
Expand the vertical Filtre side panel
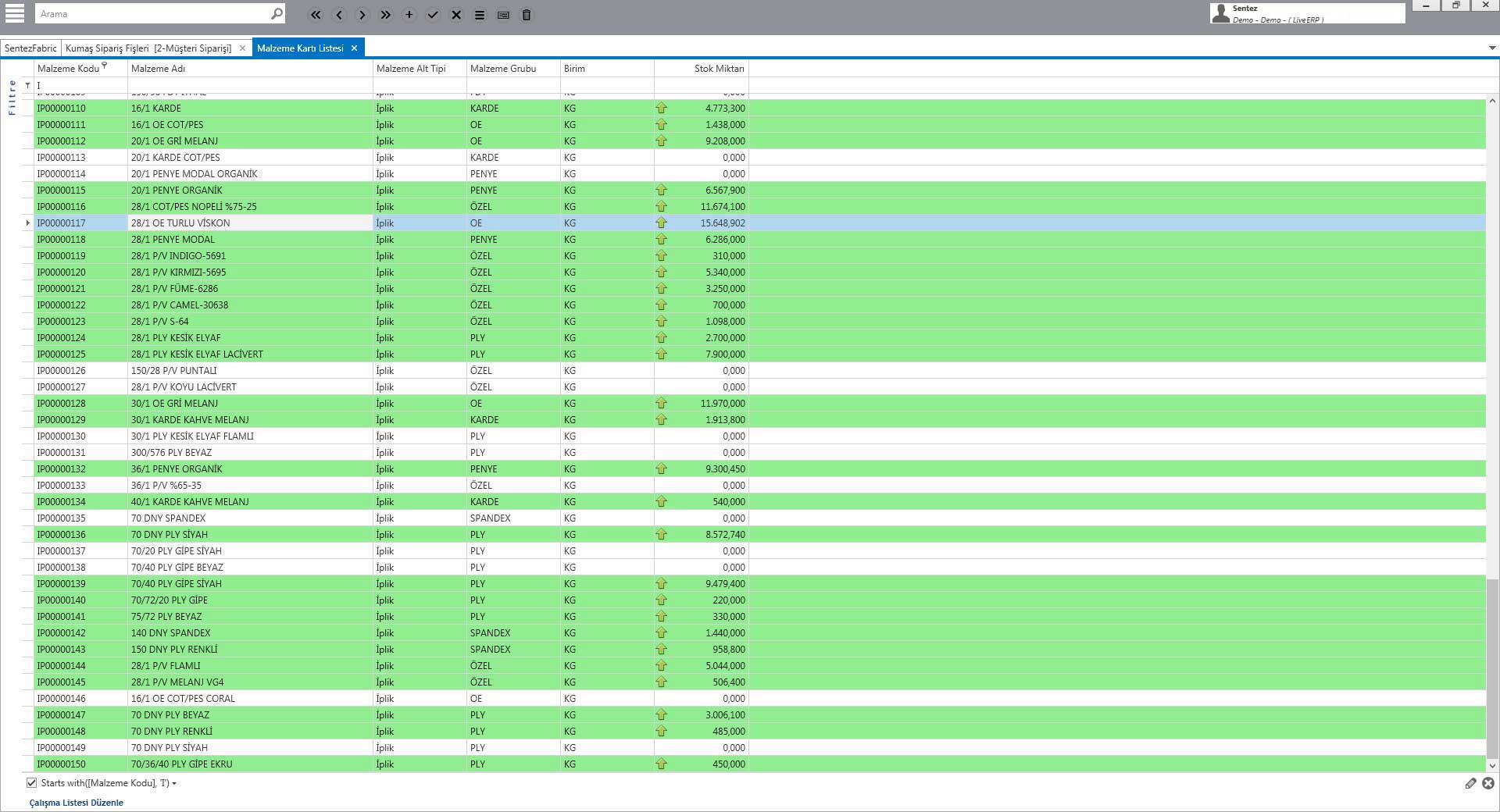(x=12, y=98)
